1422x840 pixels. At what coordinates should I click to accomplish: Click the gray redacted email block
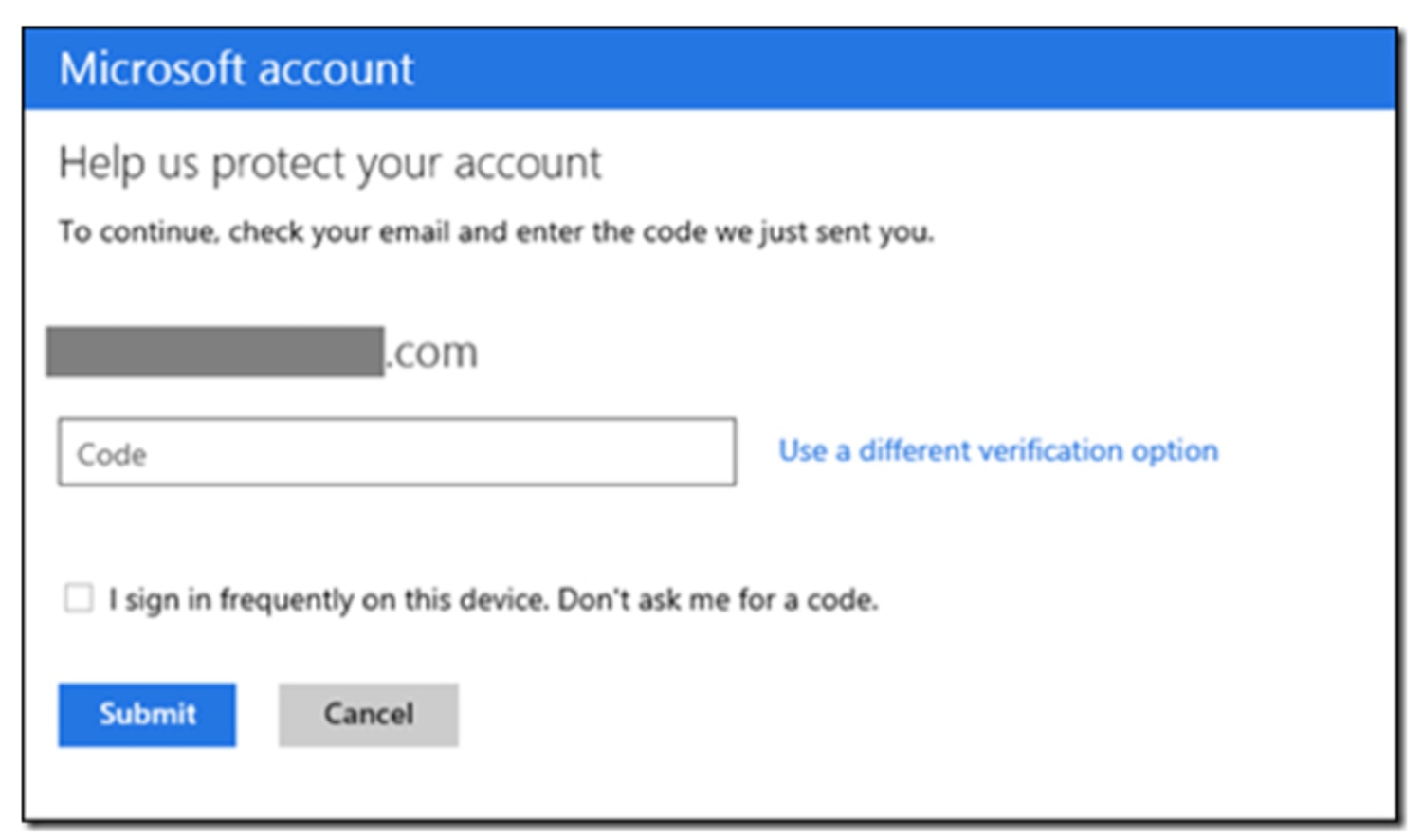click(215, 352)
